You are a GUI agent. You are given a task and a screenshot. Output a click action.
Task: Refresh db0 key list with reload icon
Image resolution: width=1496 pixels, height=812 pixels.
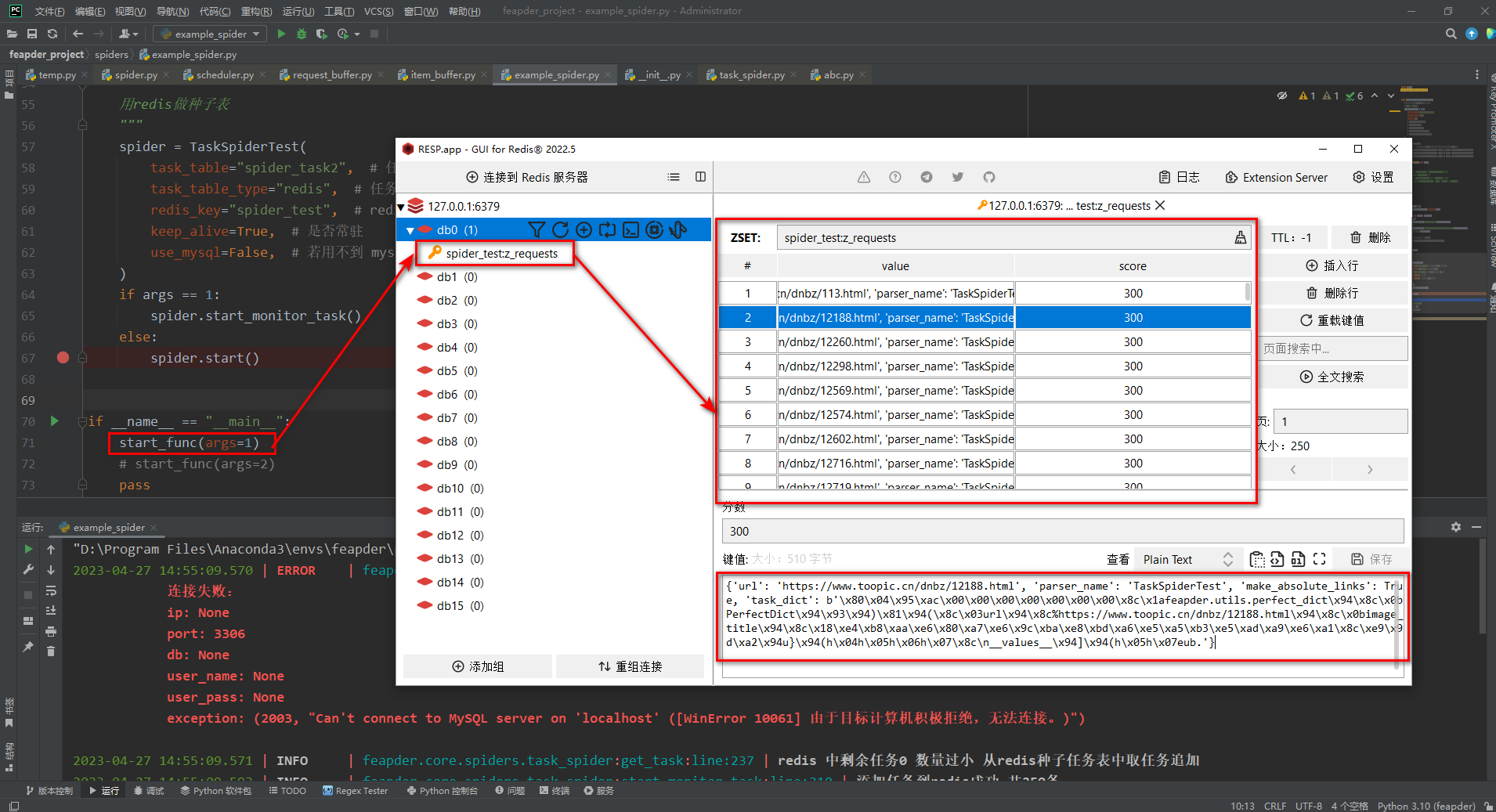(x=560, y=229)
